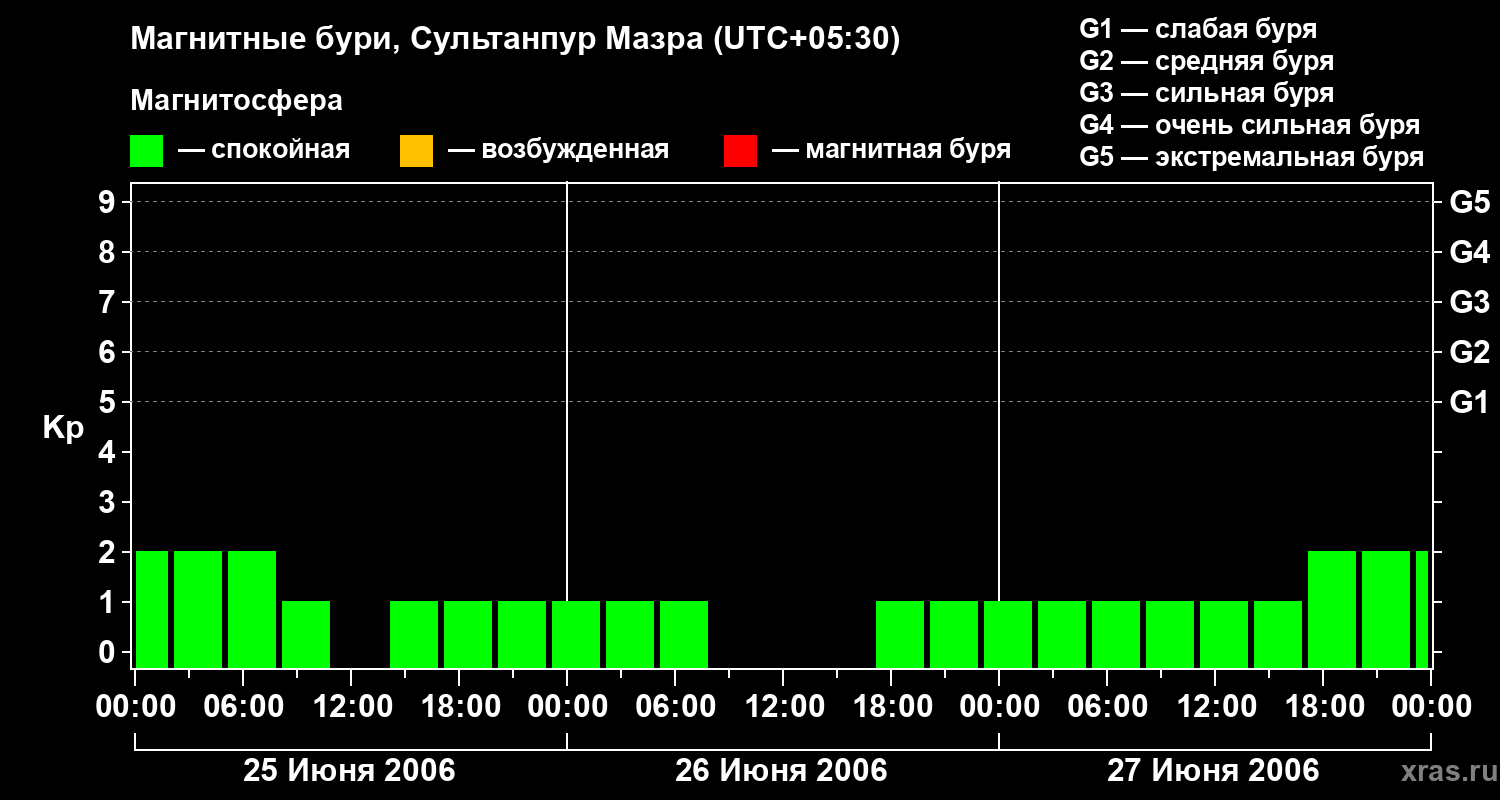
Task: Click the G3 scale label beside the Kp 7 gridline
Action: click(x=1470, y=302)
